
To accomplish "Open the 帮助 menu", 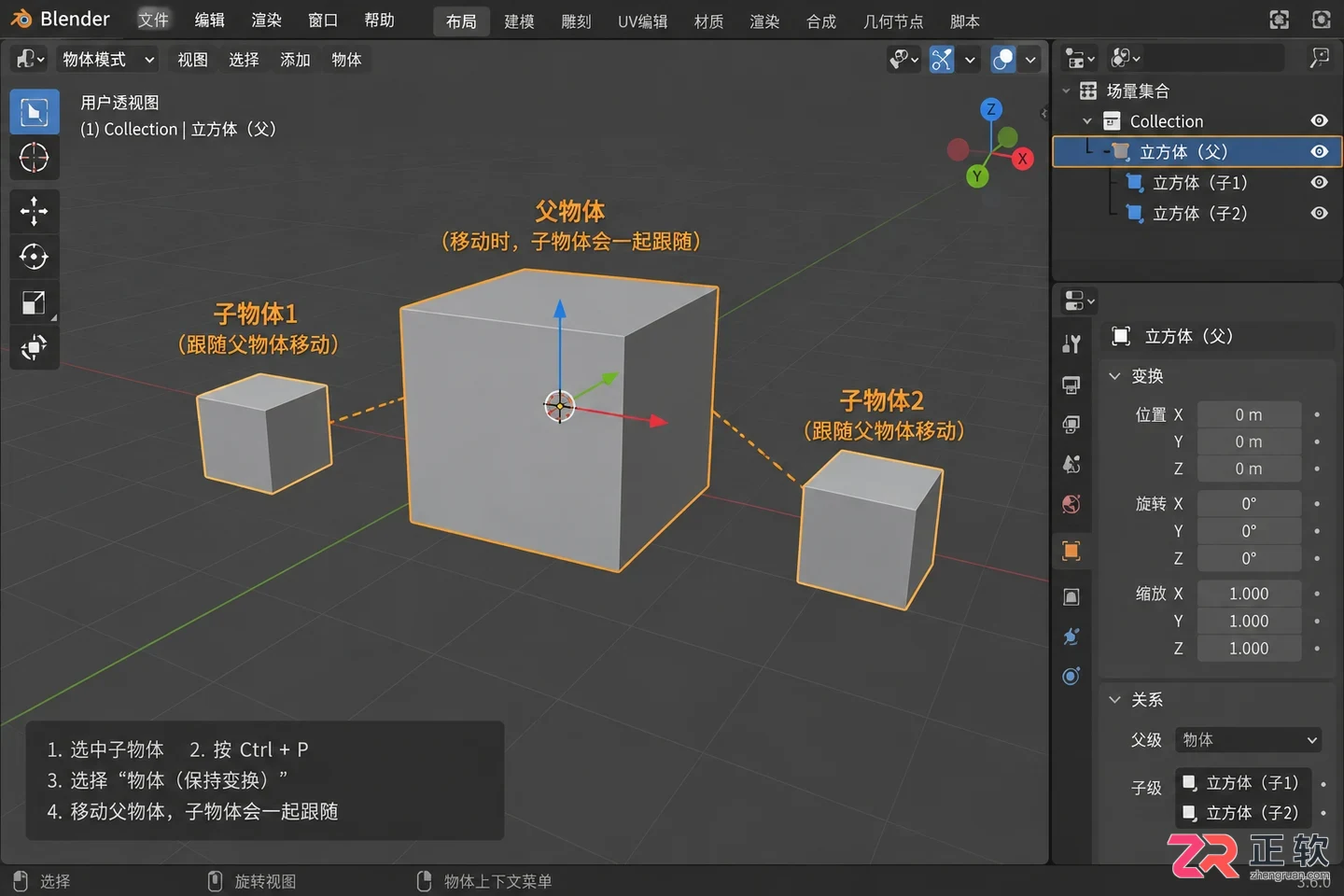I will coord(379,20).
